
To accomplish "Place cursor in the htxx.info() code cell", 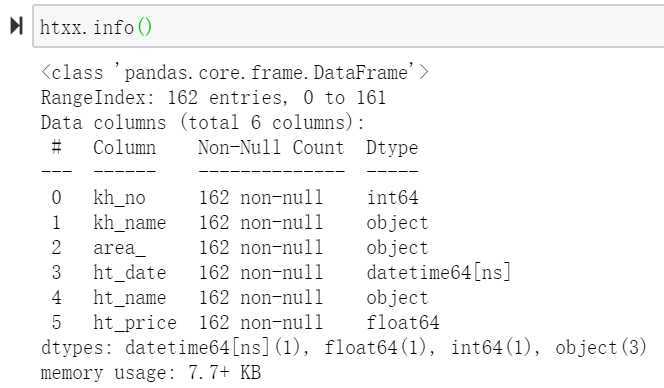I will click(x=348, y=26).
